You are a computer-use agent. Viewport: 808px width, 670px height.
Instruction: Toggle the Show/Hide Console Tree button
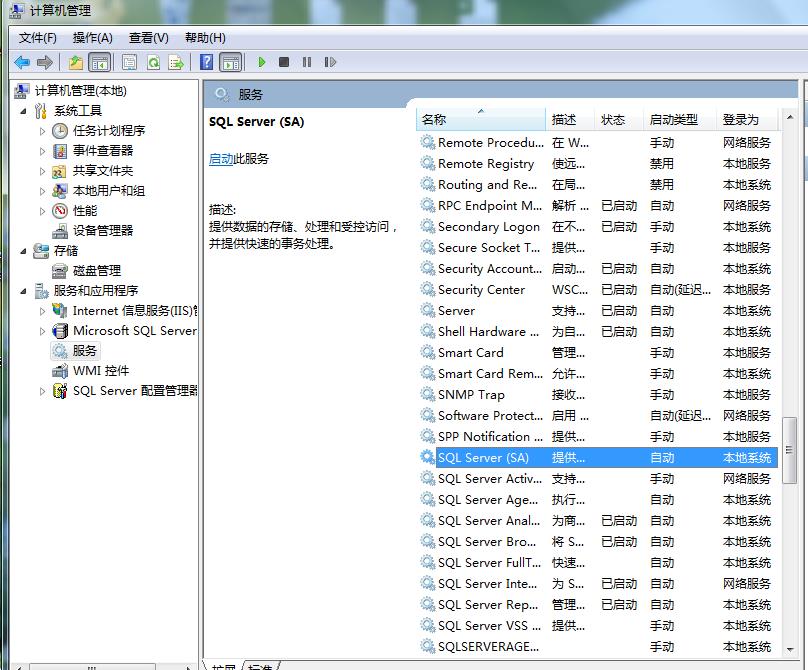[99, 62]
